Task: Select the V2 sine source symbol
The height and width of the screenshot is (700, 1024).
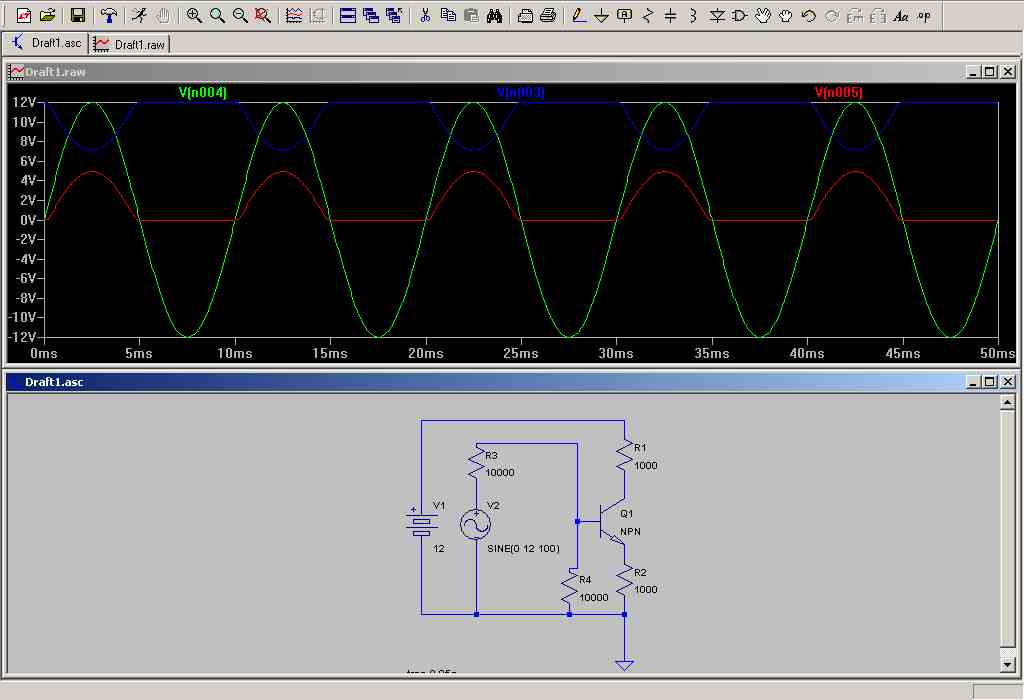Action: click(475, 524)
